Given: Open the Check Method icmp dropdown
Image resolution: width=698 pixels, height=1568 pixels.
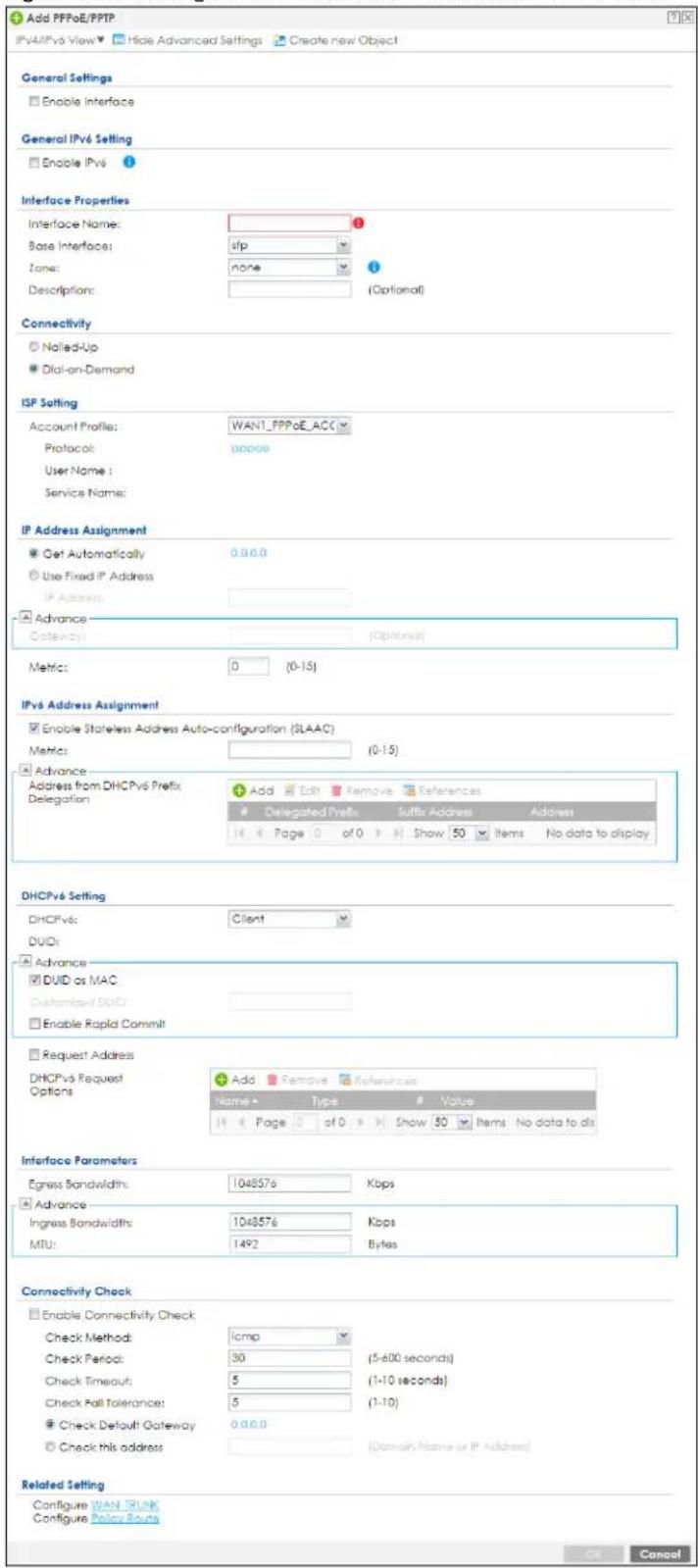Looking at the screenshot, I should (289, 1337).
